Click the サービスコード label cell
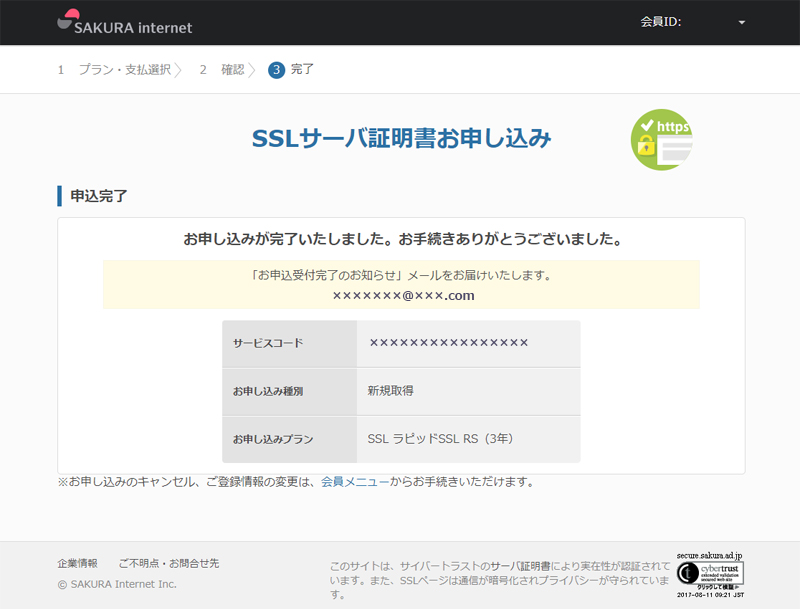The width and height of the screenshot is (800, 609). pyautogui.click(x=289, y=344)
